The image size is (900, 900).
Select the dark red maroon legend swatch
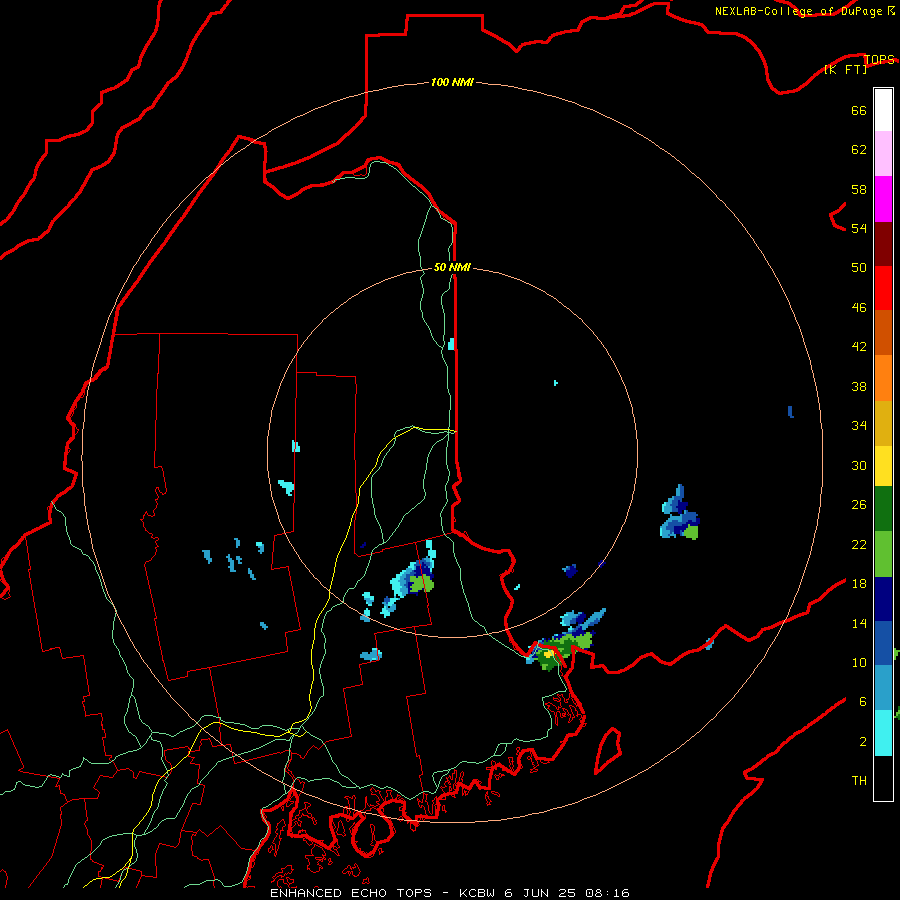pos(883,245)
